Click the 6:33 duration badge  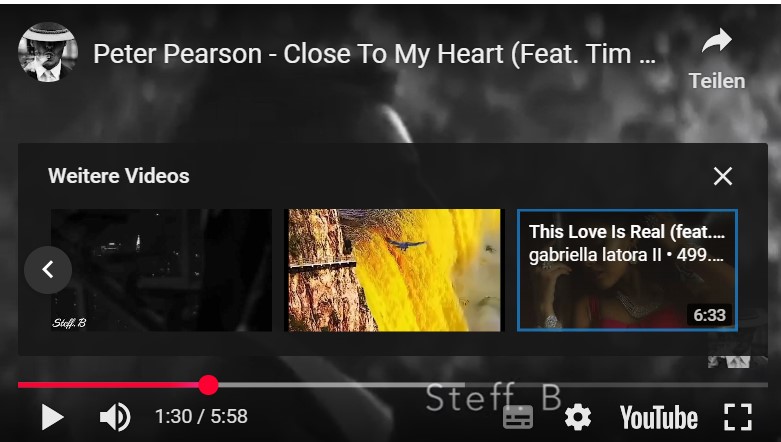click(709, 315)
